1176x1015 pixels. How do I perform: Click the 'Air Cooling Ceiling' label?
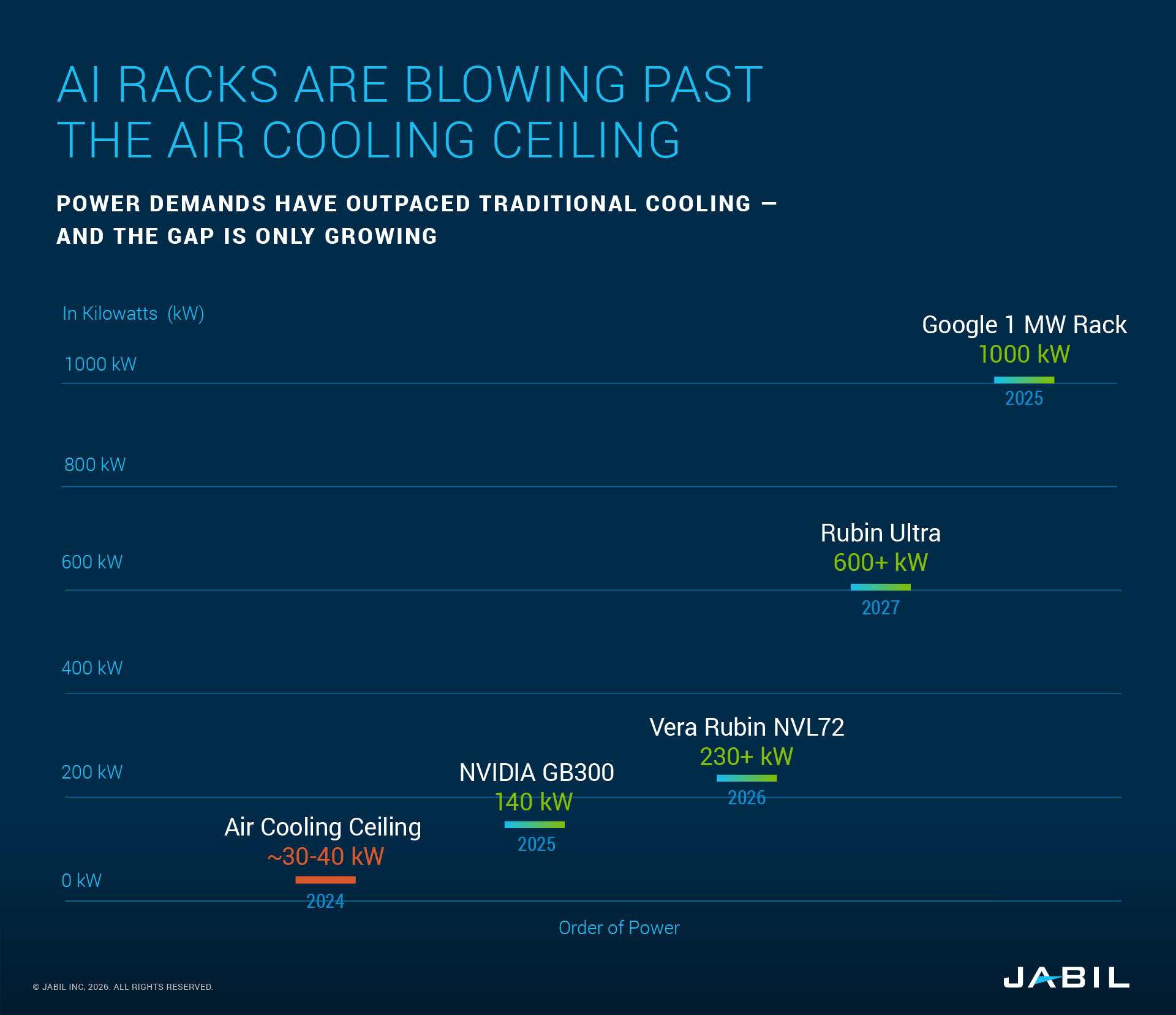tap(323, 828)
